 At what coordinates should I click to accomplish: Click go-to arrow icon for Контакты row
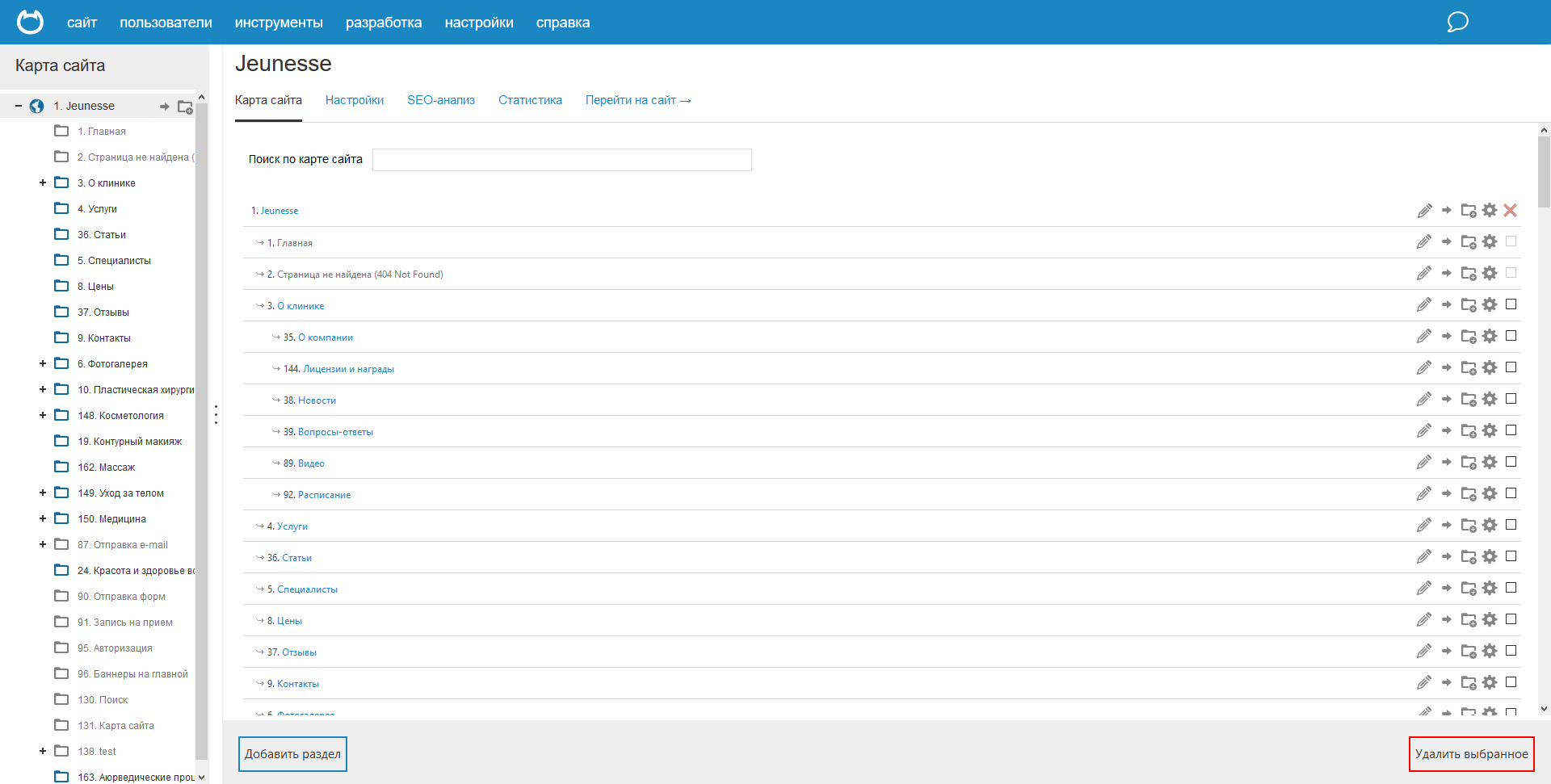1447,682
